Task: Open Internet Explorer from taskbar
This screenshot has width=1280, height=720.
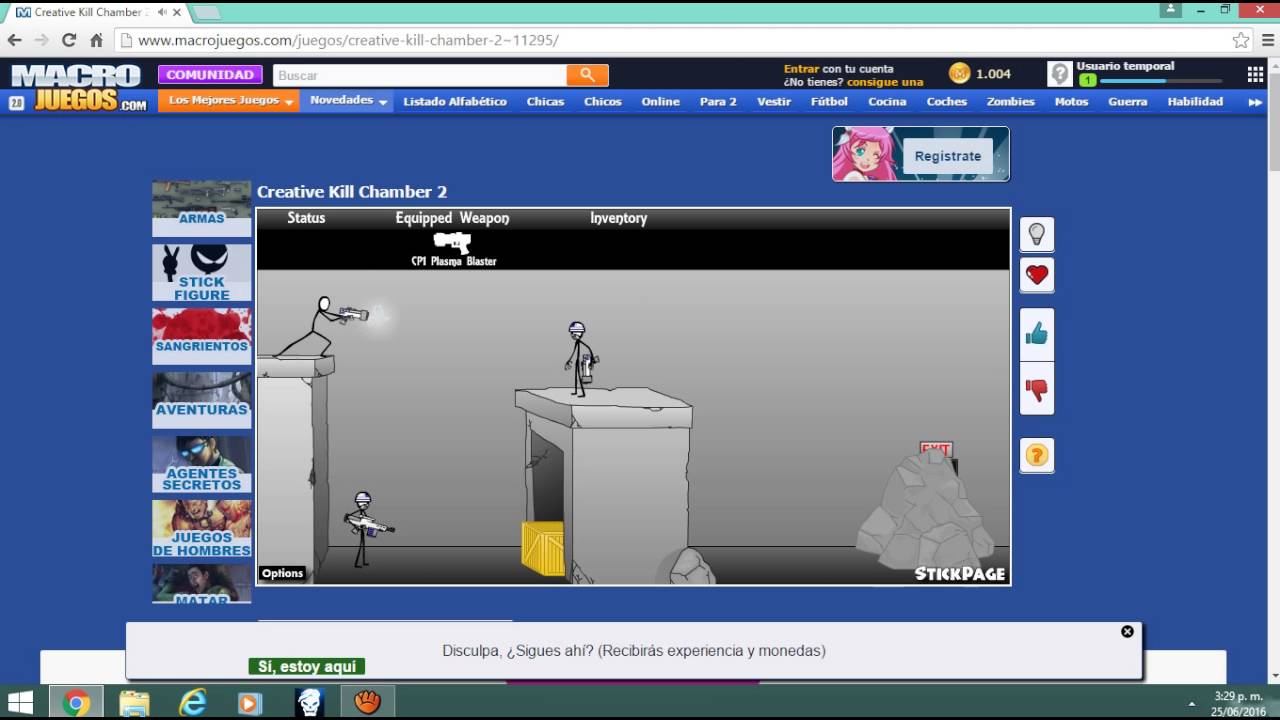Action: [192, 703]
